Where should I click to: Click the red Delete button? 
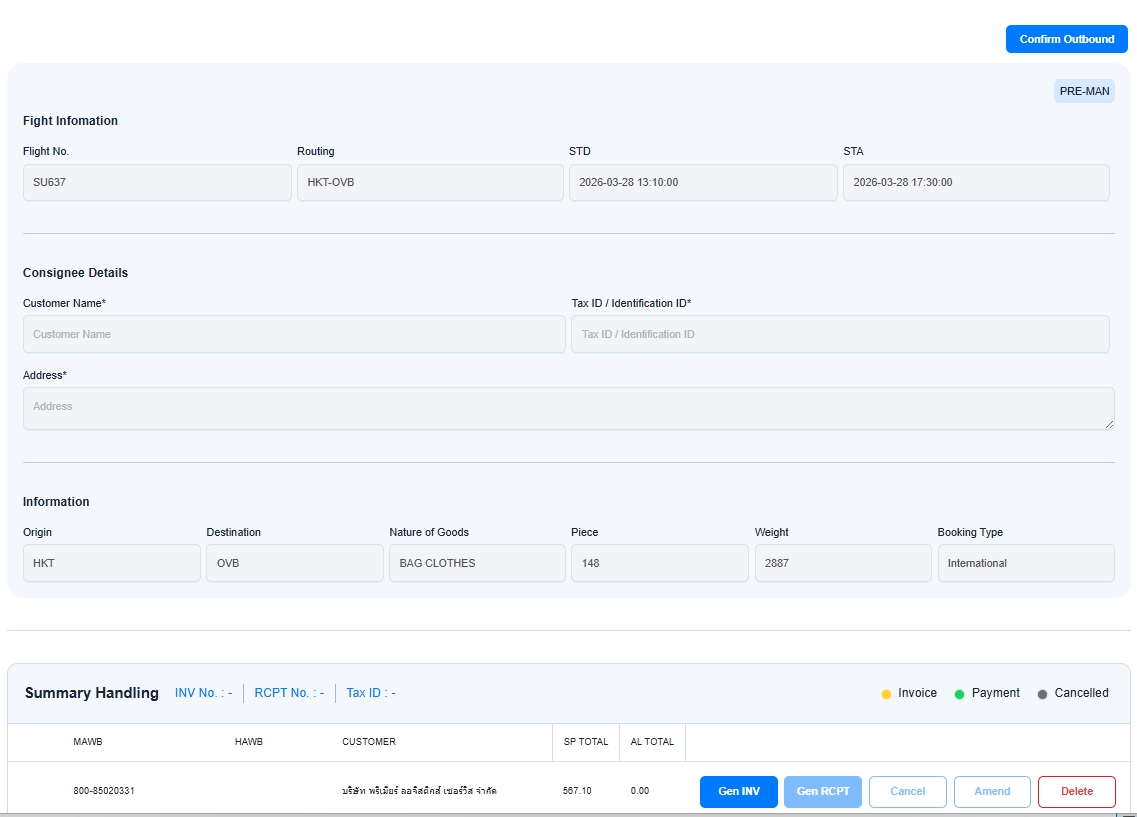tap(1076, 791)
